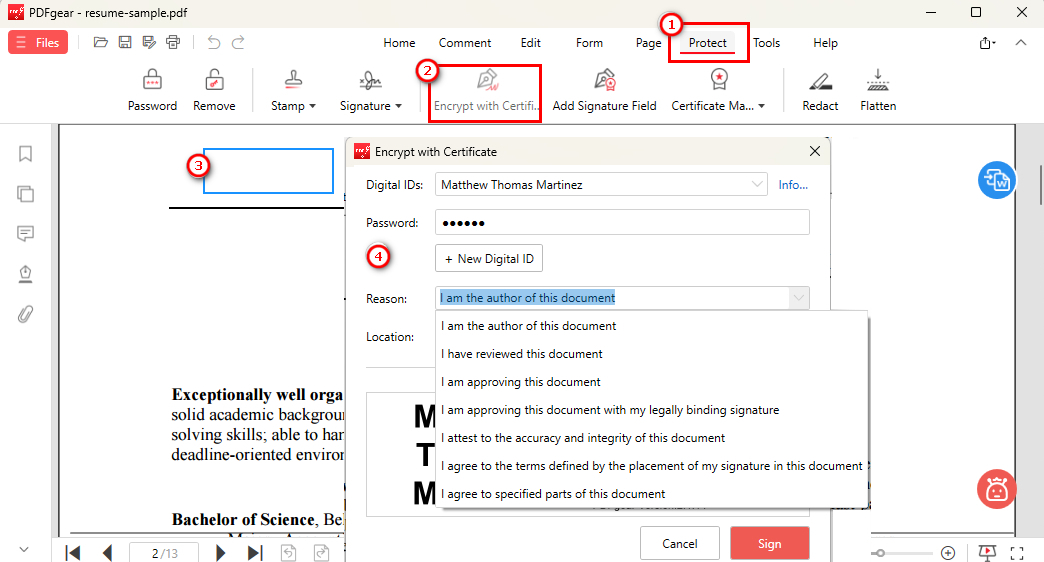The width and height of the screenshot is (1044, 562).
Task: Select the Protect tab
Action: [x=708, y=43]
